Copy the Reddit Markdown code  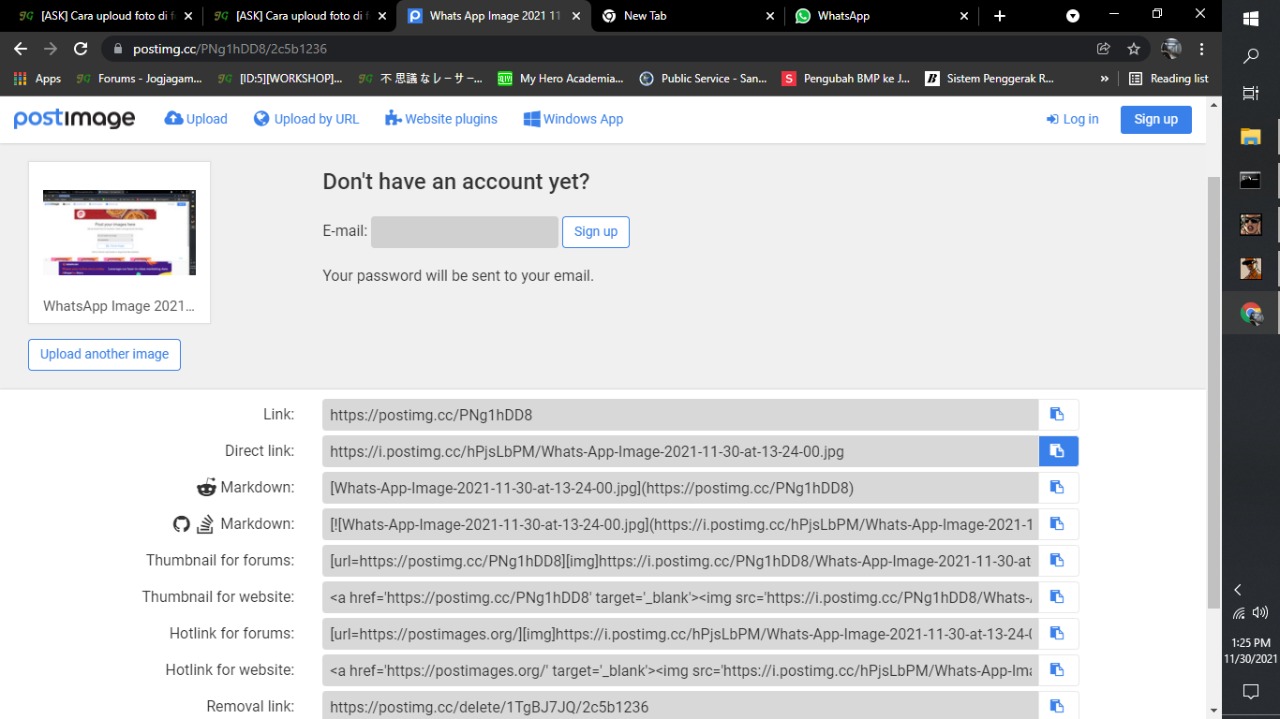pos(1058,488)
